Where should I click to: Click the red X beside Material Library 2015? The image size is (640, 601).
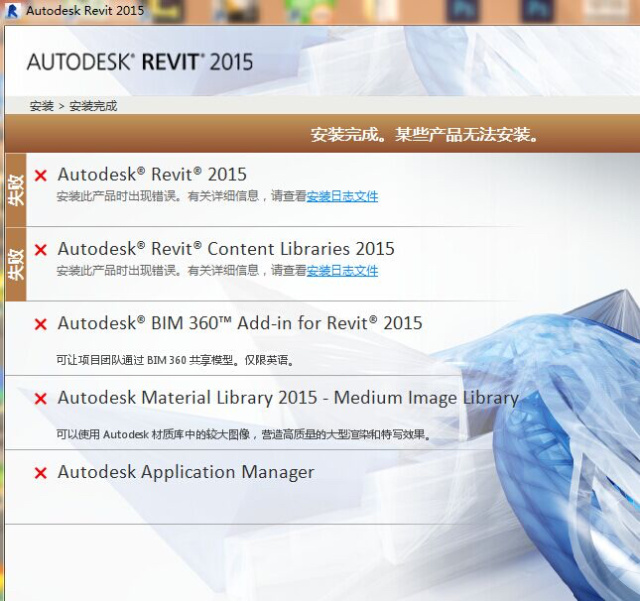tap(41, 399)
